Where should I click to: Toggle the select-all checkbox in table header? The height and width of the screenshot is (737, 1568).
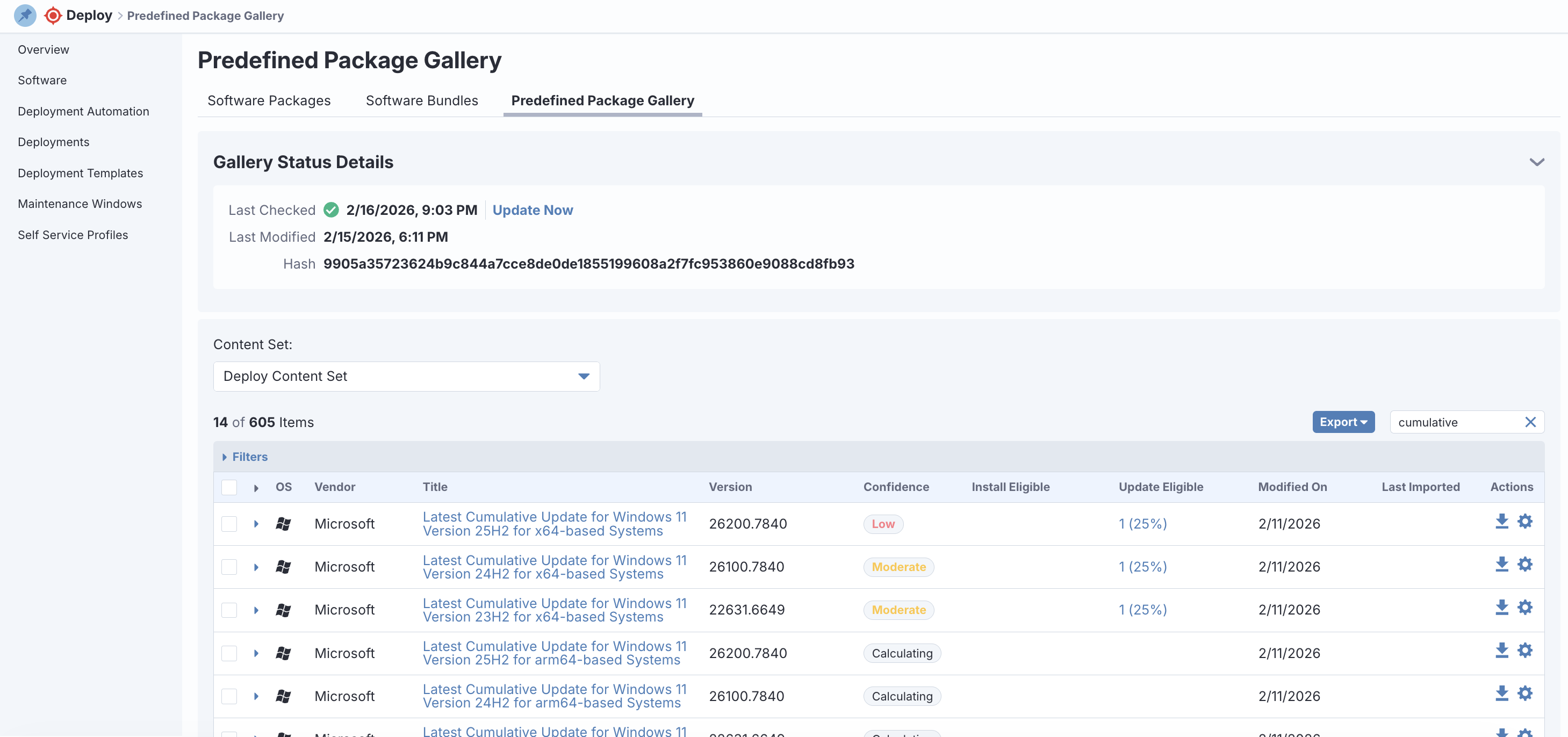coord(229,487)
